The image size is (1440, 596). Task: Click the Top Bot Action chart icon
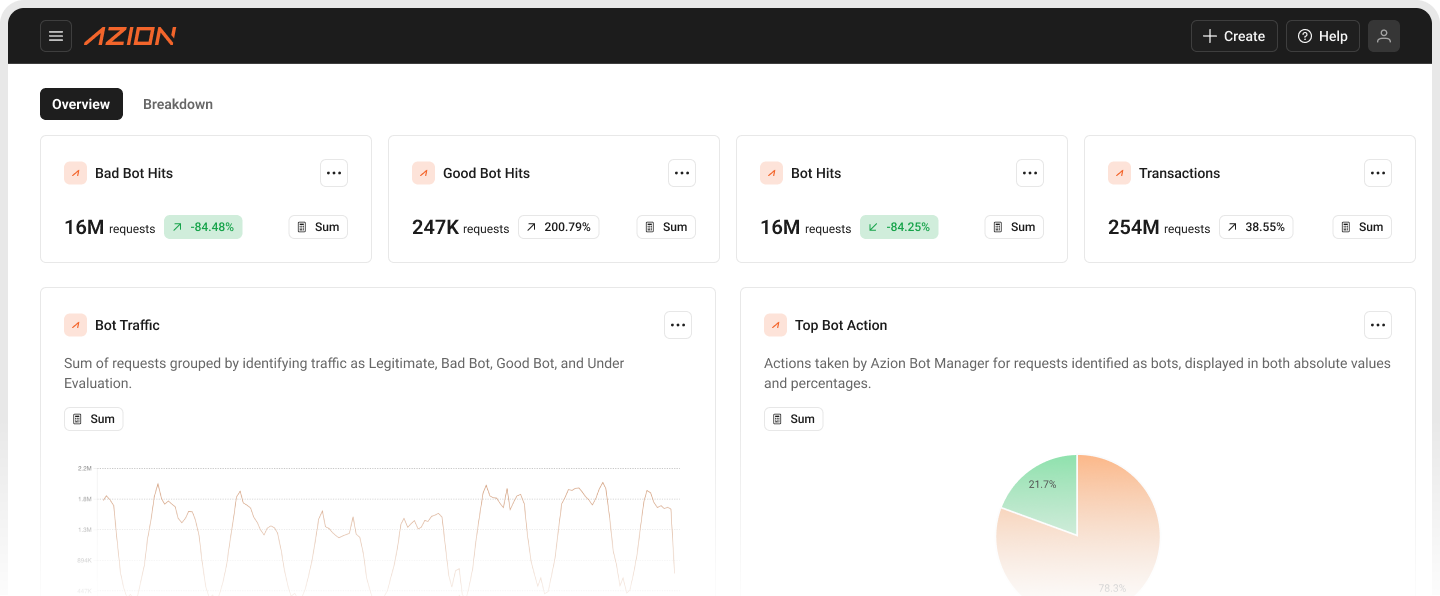(x=776, y=325)
